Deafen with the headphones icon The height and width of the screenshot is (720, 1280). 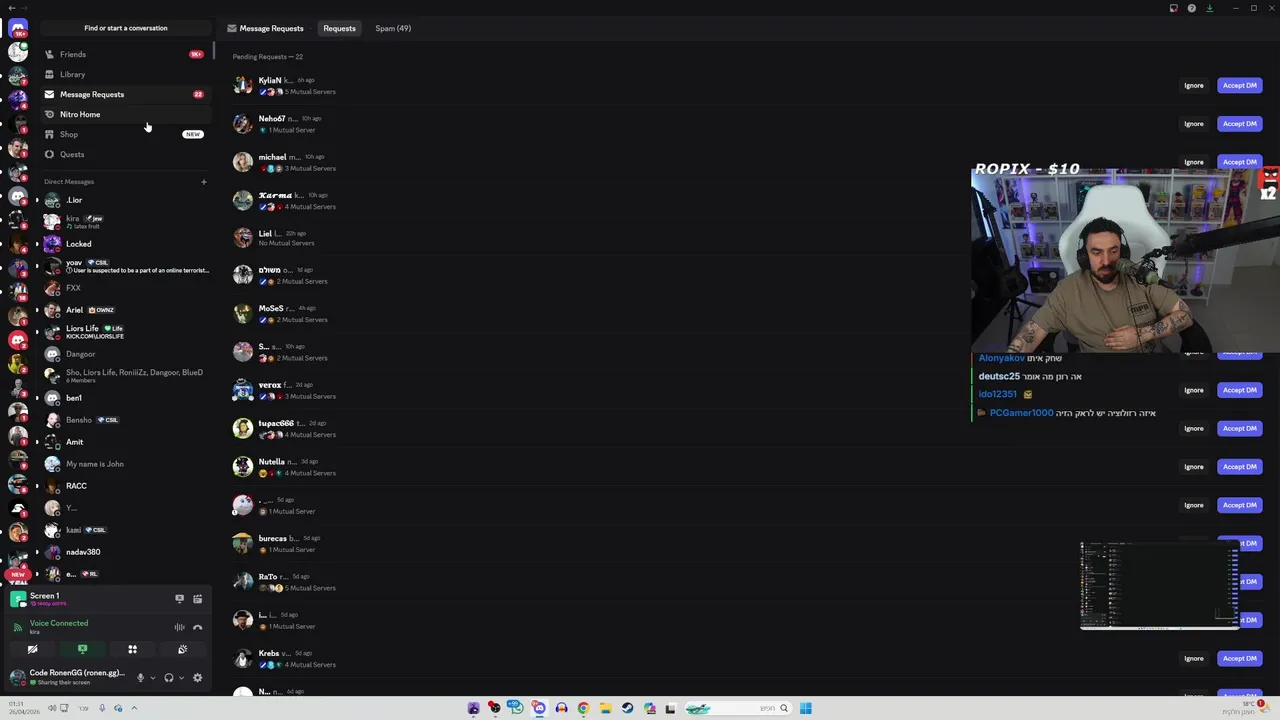point(168,678)
